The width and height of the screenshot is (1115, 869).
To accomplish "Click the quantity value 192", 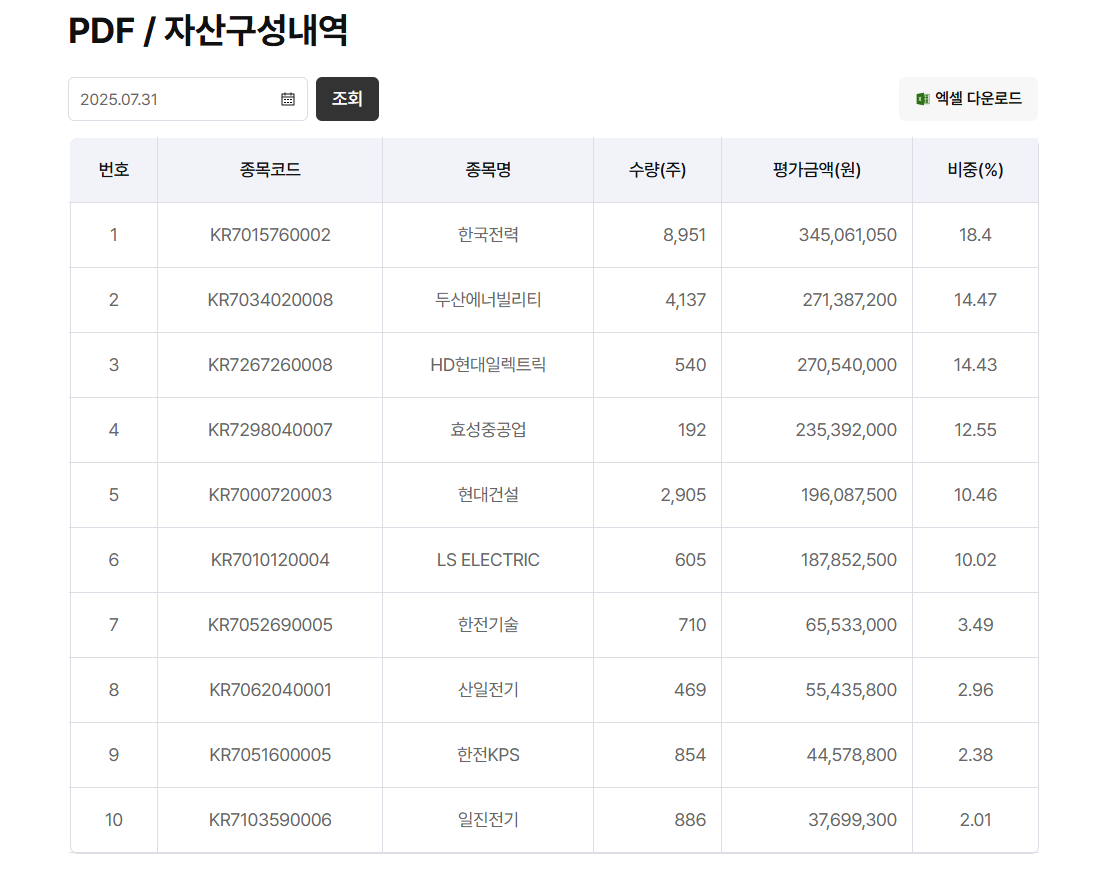I will (691, 430).
